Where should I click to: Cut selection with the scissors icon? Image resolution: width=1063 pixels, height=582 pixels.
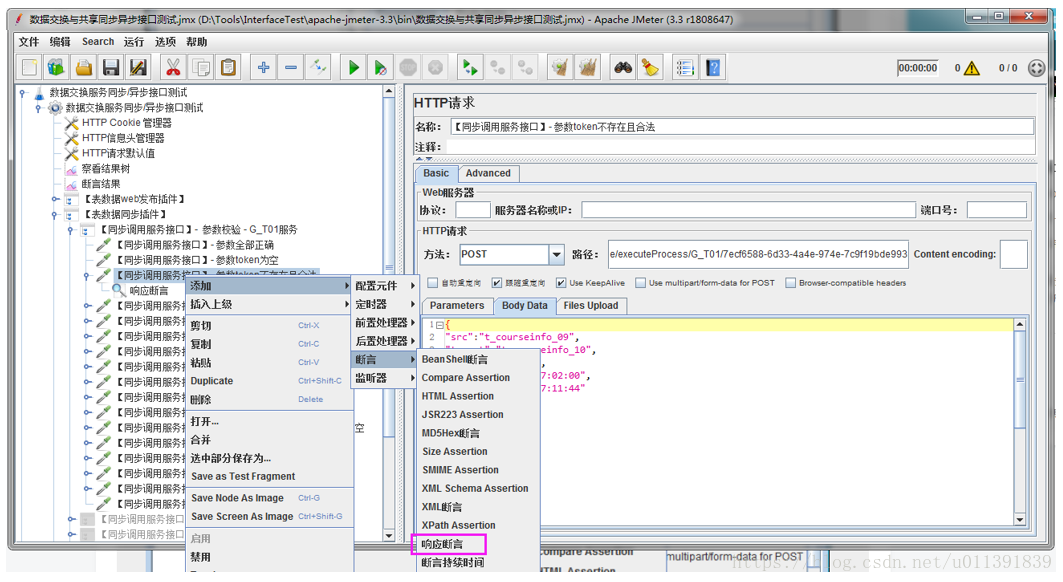pyautogui.click(x=174, y=68)
